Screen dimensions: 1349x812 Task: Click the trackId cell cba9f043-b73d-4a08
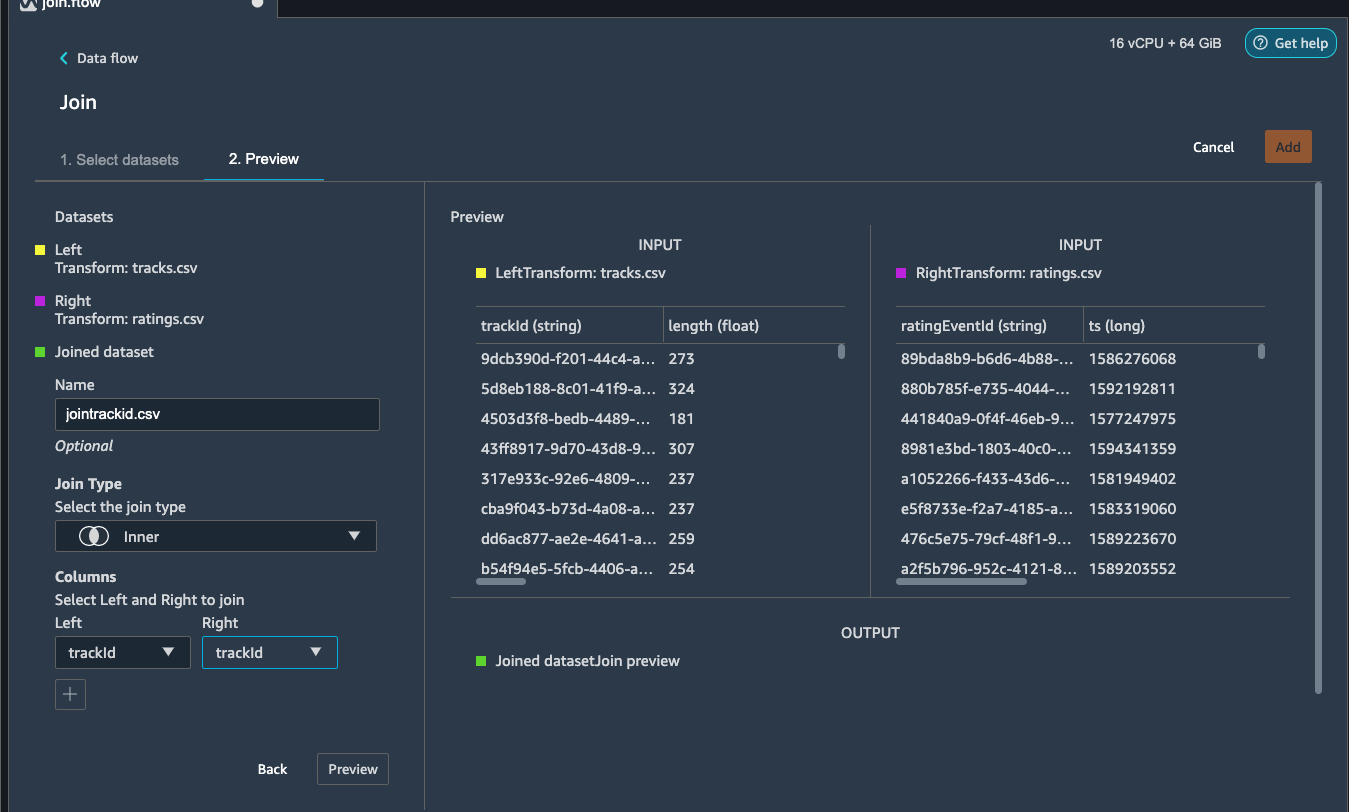click(x=569, y=508)
